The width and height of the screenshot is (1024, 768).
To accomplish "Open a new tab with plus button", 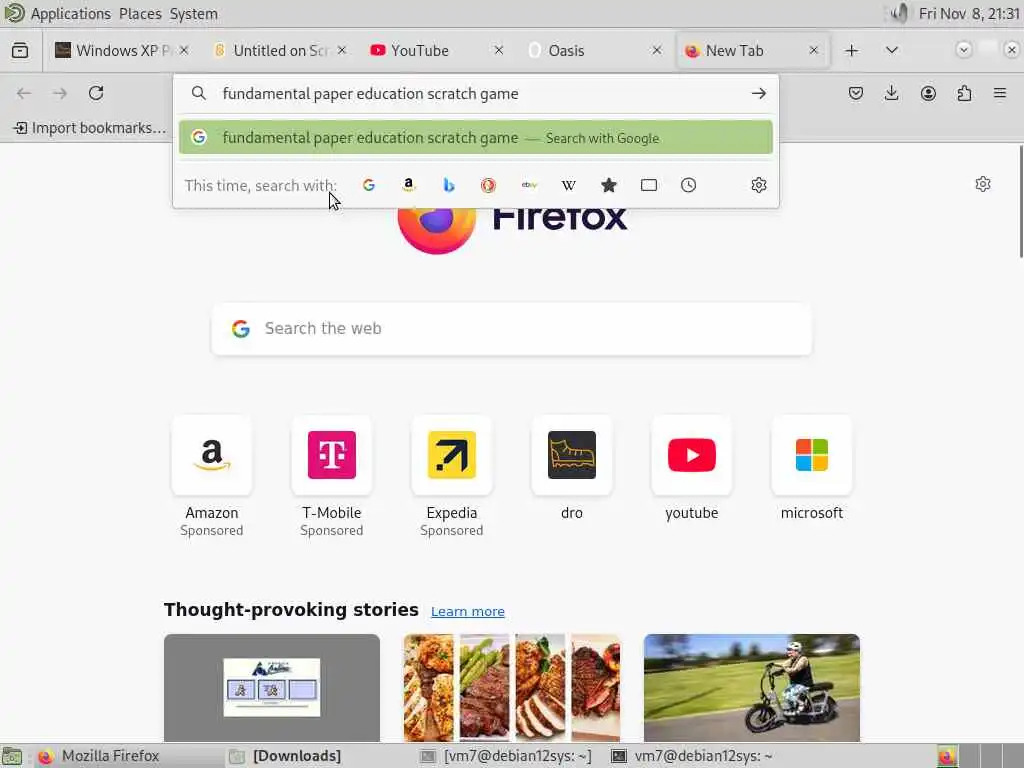I will (852, 50).
